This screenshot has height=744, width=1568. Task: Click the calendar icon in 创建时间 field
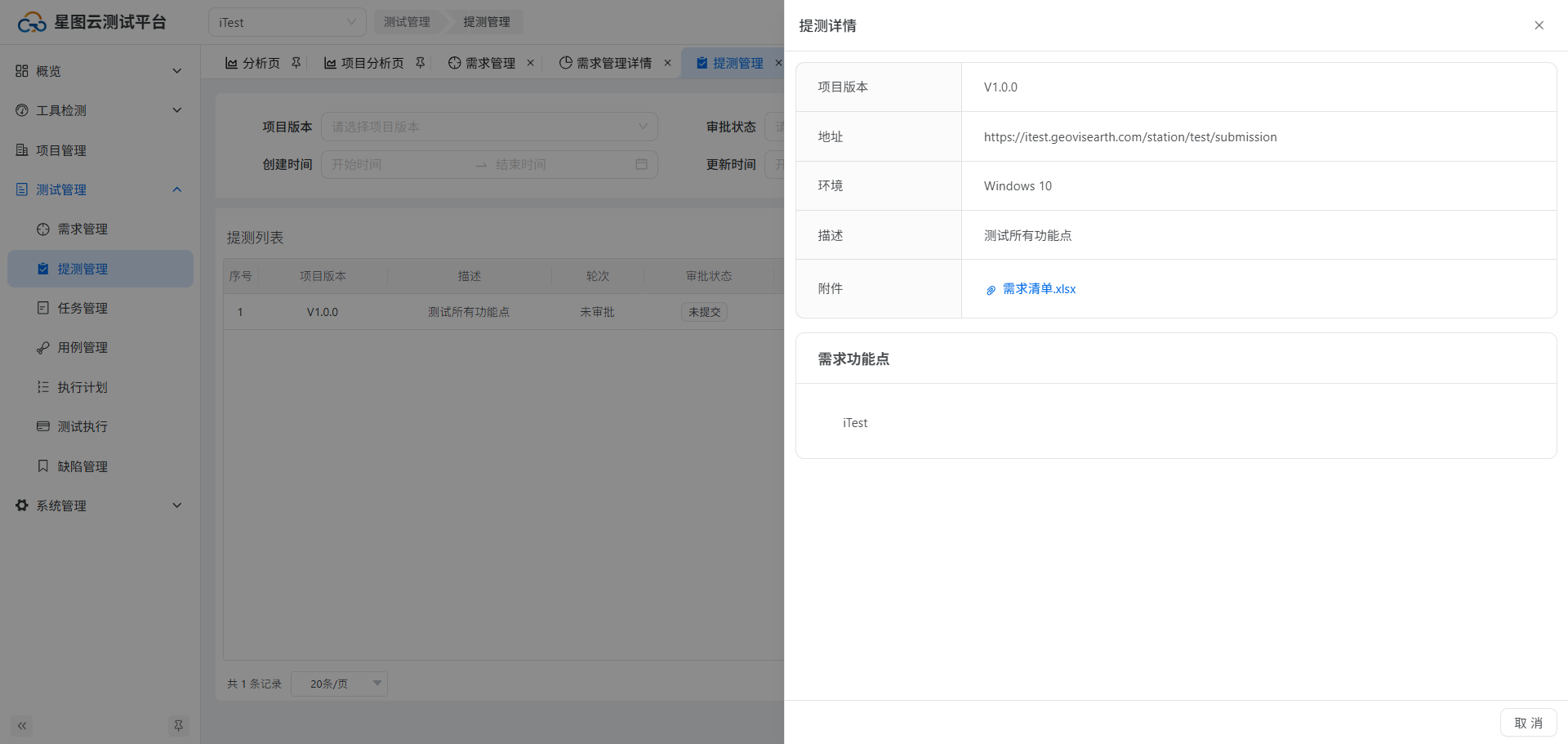pyautogui.click(x=641, y=164)
